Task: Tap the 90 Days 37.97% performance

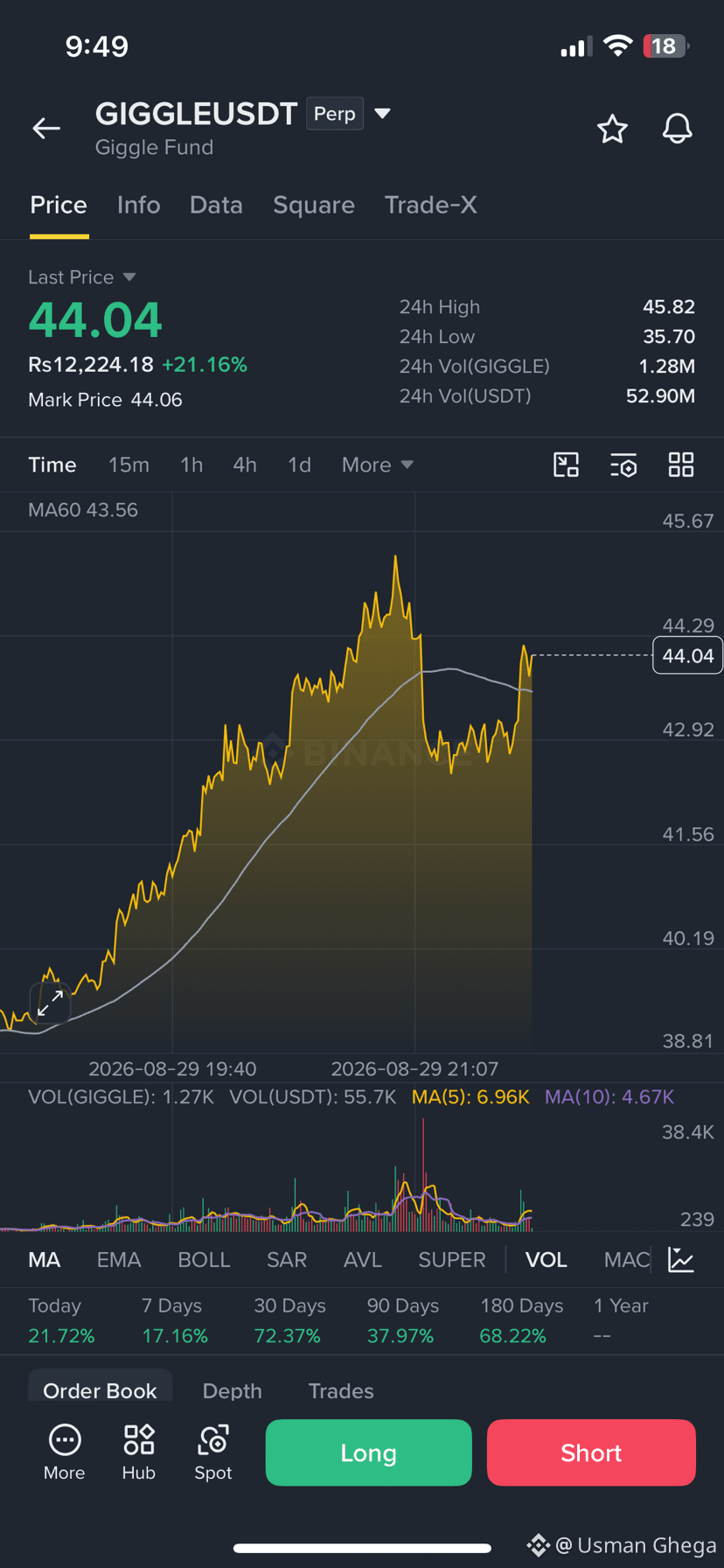Action: [402, 1320]
